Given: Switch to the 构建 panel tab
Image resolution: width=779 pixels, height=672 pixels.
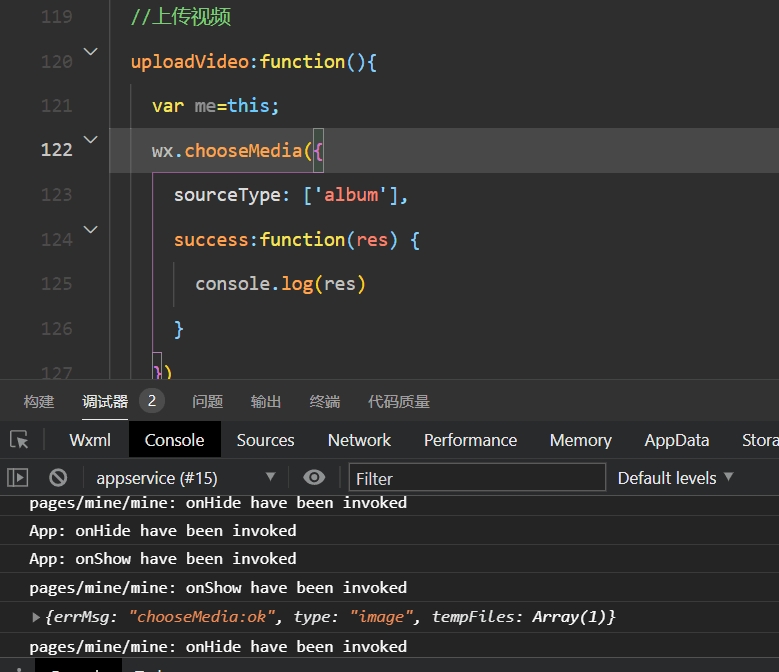Looking at the screenshot, I should click(39, 401).
